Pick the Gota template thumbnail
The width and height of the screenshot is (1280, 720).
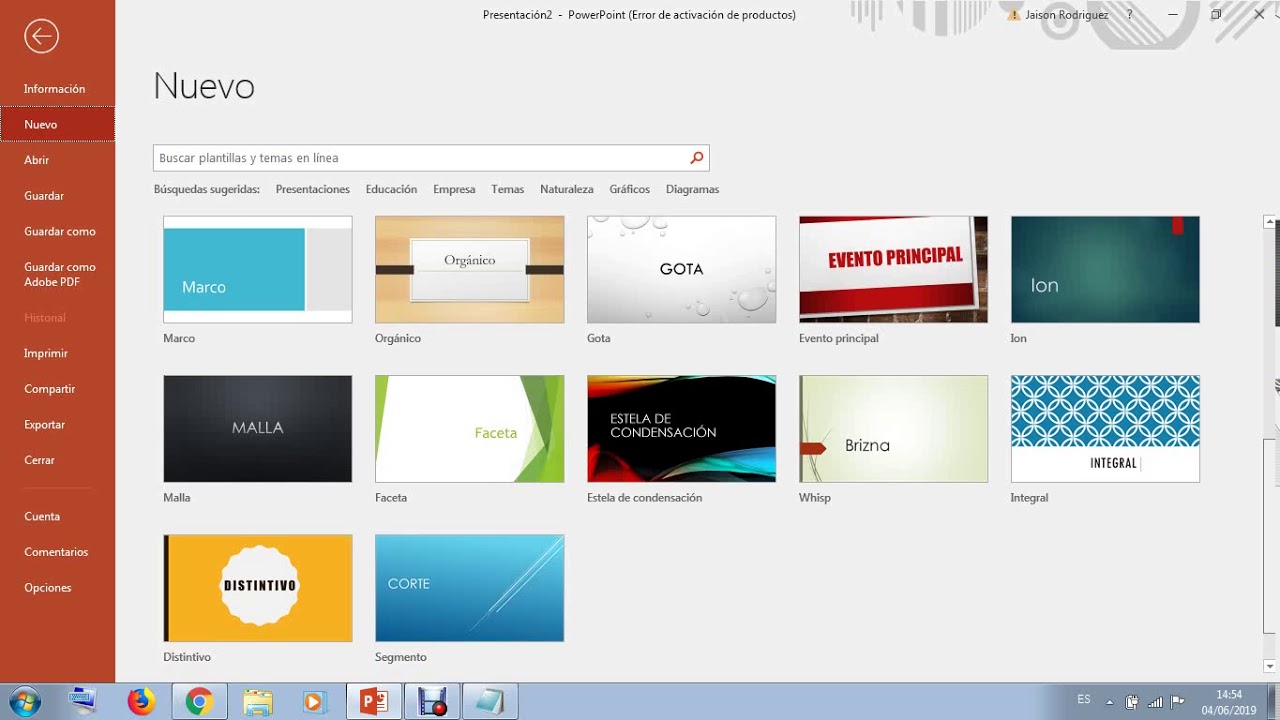pos(682,269)
